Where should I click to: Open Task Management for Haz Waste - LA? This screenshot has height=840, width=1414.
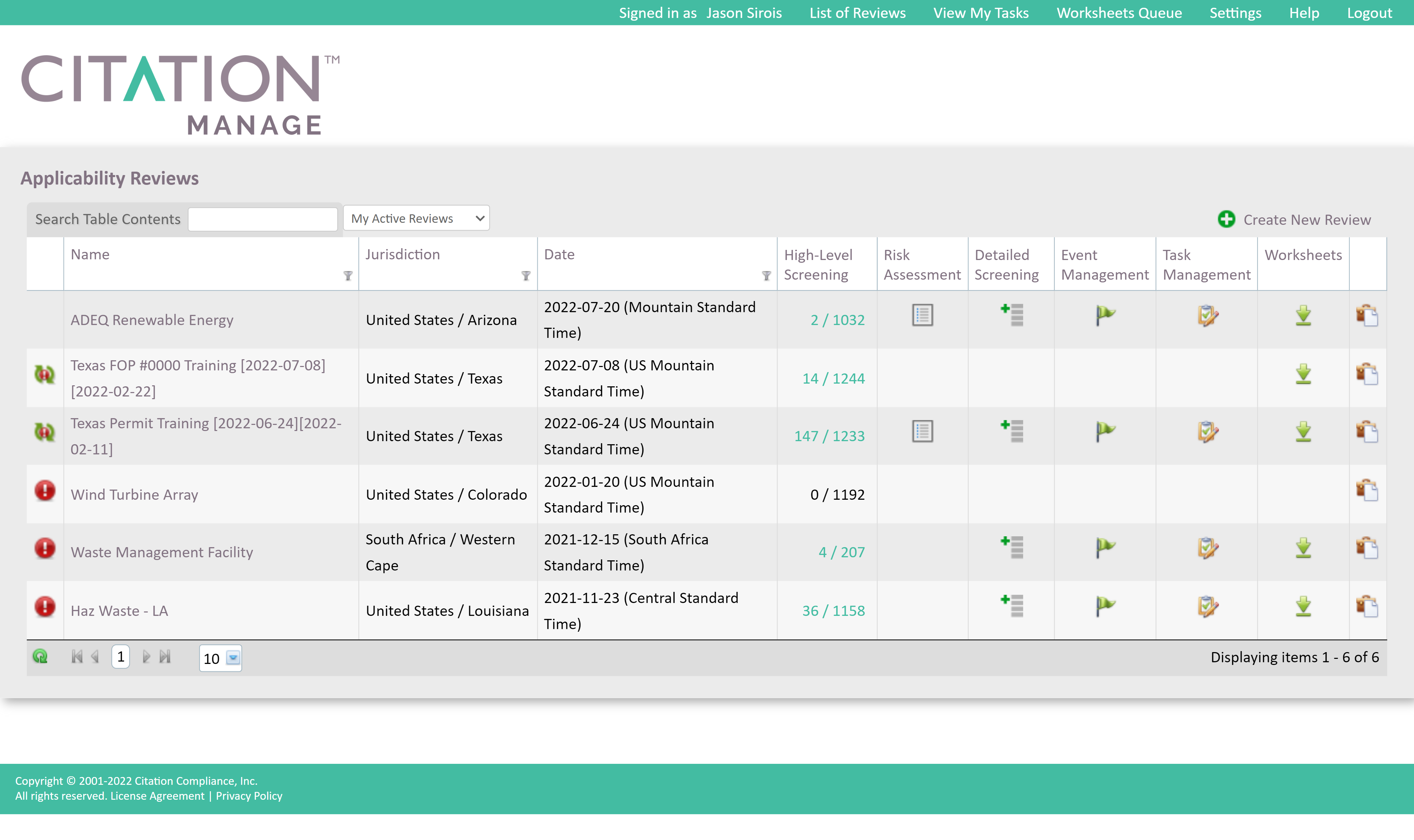(x=1207, y=606)
